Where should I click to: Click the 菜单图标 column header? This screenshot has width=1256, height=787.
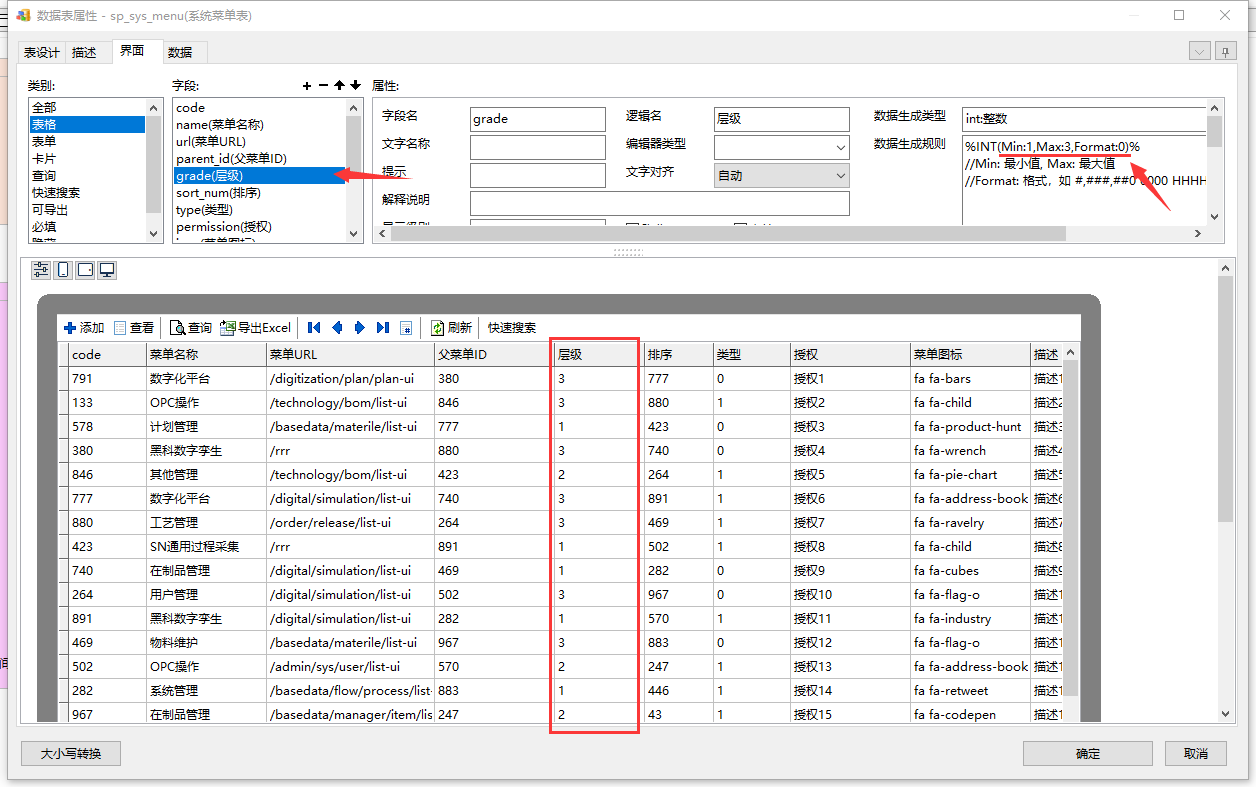(970, 354)
